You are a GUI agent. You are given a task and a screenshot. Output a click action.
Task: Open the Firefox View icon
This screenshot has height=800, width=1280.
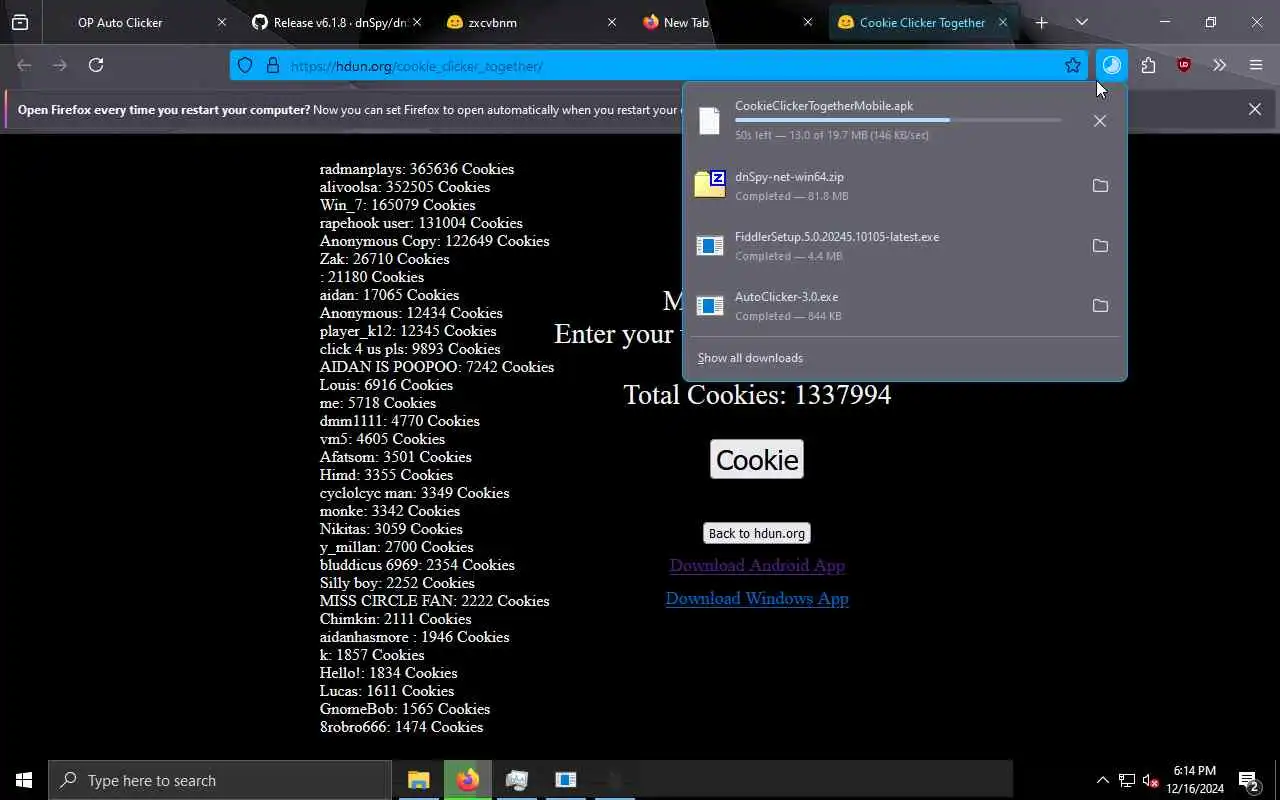point(20,22)
